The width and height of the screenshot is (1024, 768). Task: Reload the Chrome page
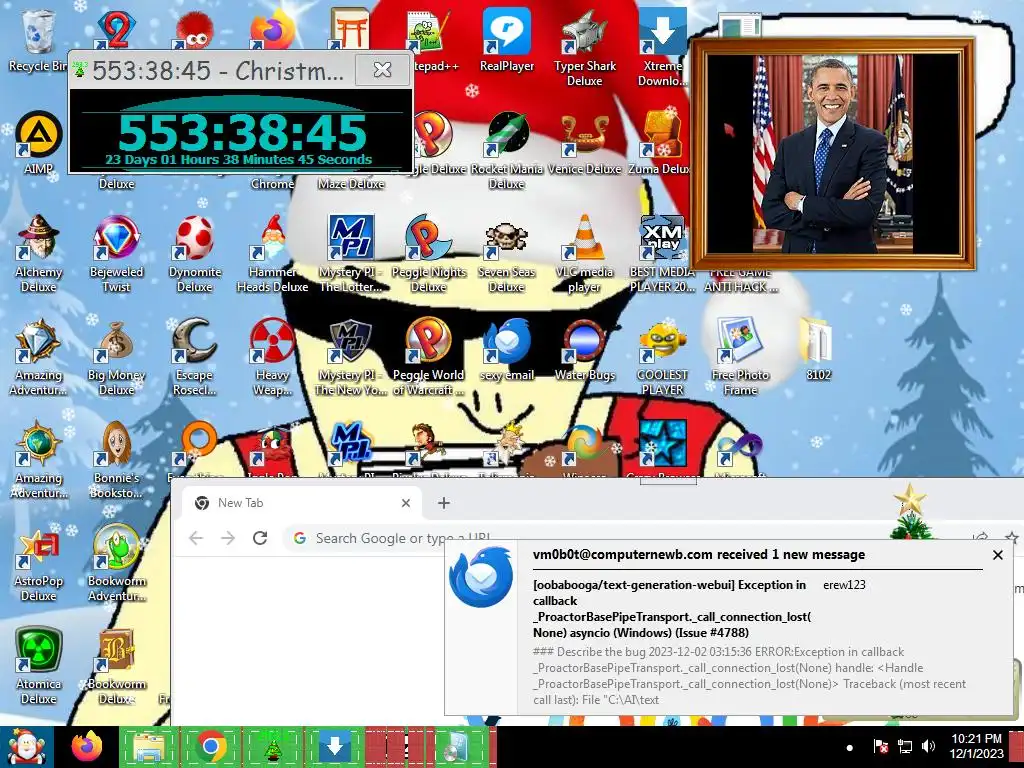[x=260, y=538]
